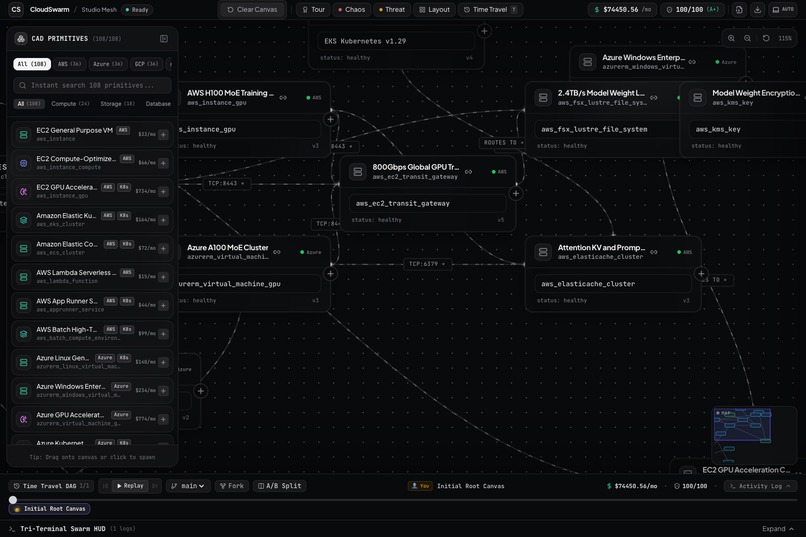Add Amazon Elastic Kubernetes primitive with plus

point(163,220)
